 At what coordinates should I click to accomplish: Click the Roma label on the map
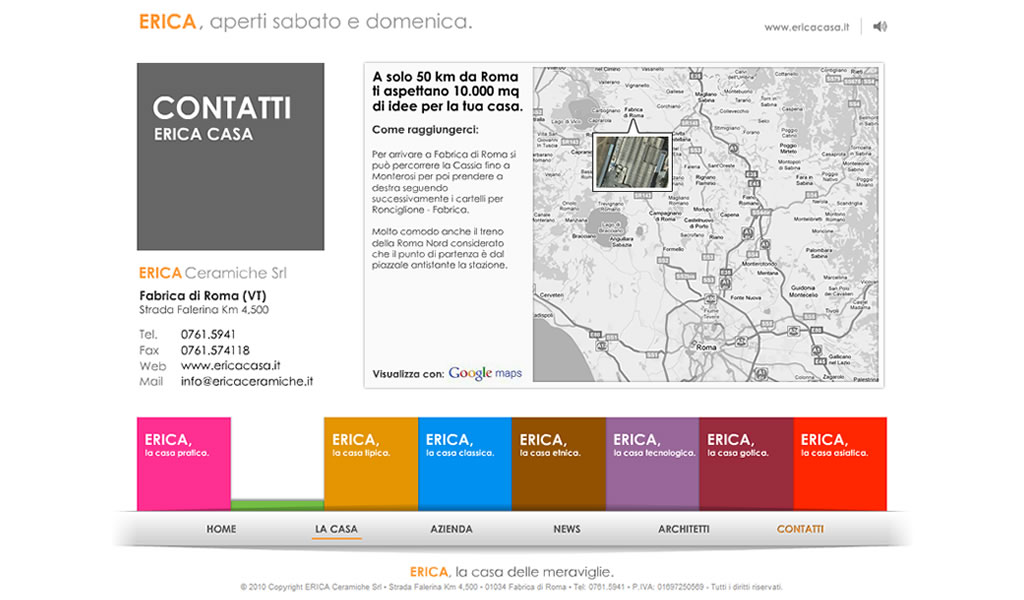pos(706,347)
